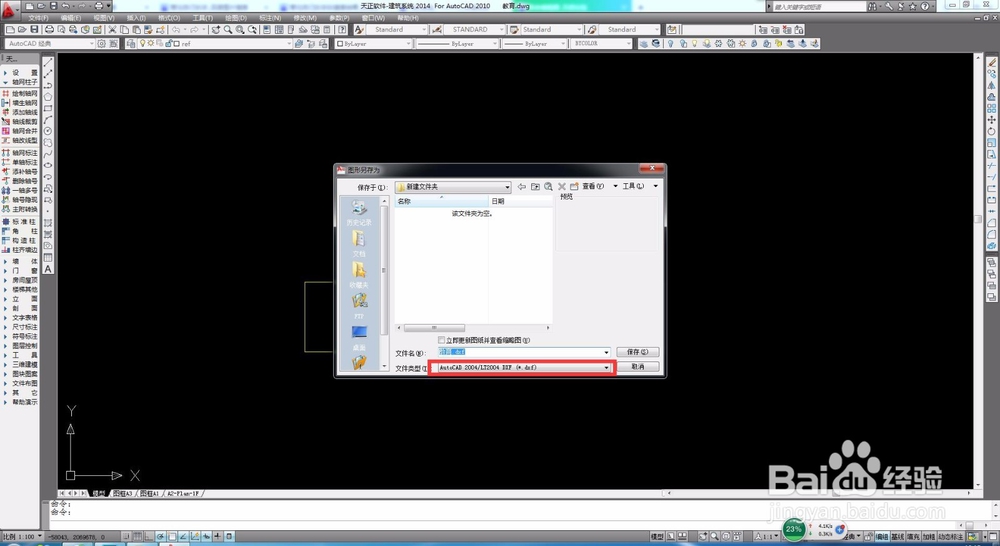Click the green 23% floating monitor widget

point(793,529)
